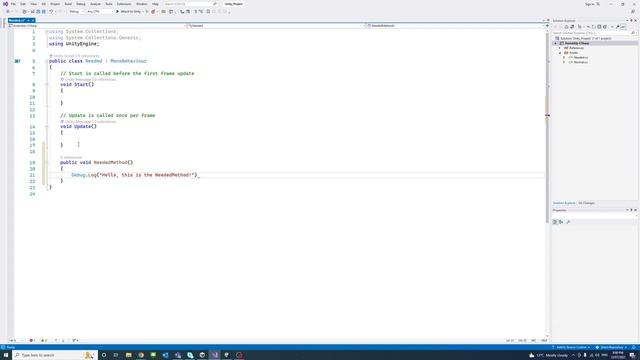Click the CodeLens references above NeededMethod

click(x=71, y=158)
